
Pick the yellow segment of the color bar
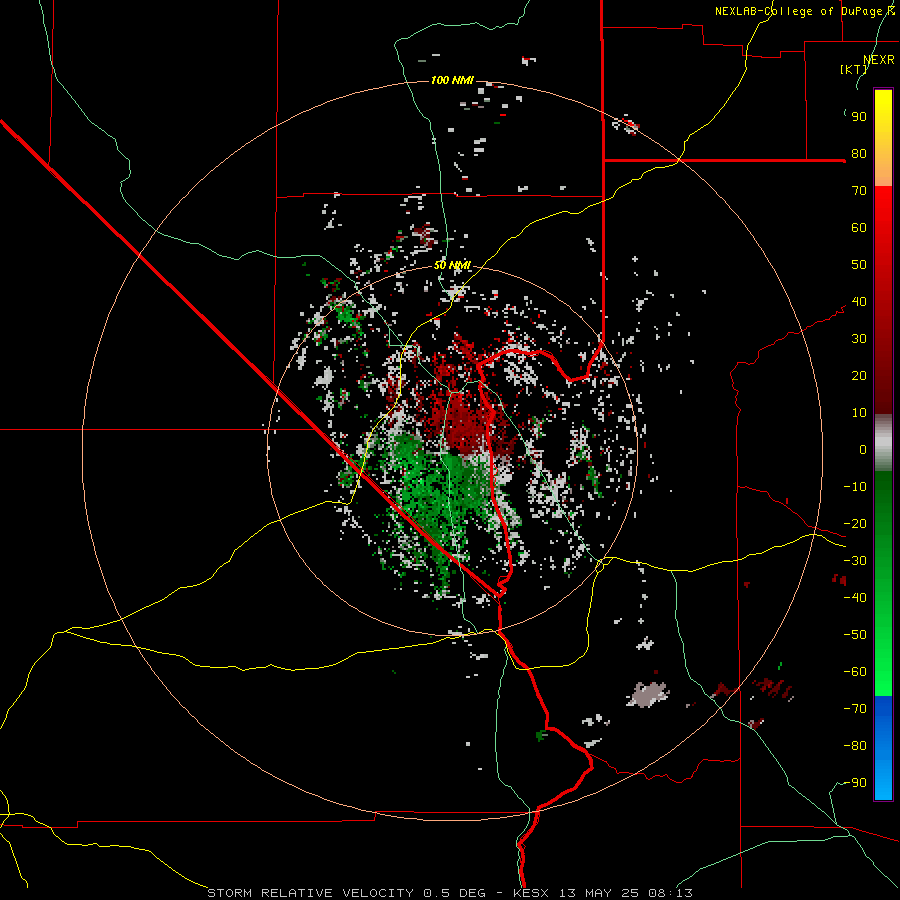tap(883, 138)
